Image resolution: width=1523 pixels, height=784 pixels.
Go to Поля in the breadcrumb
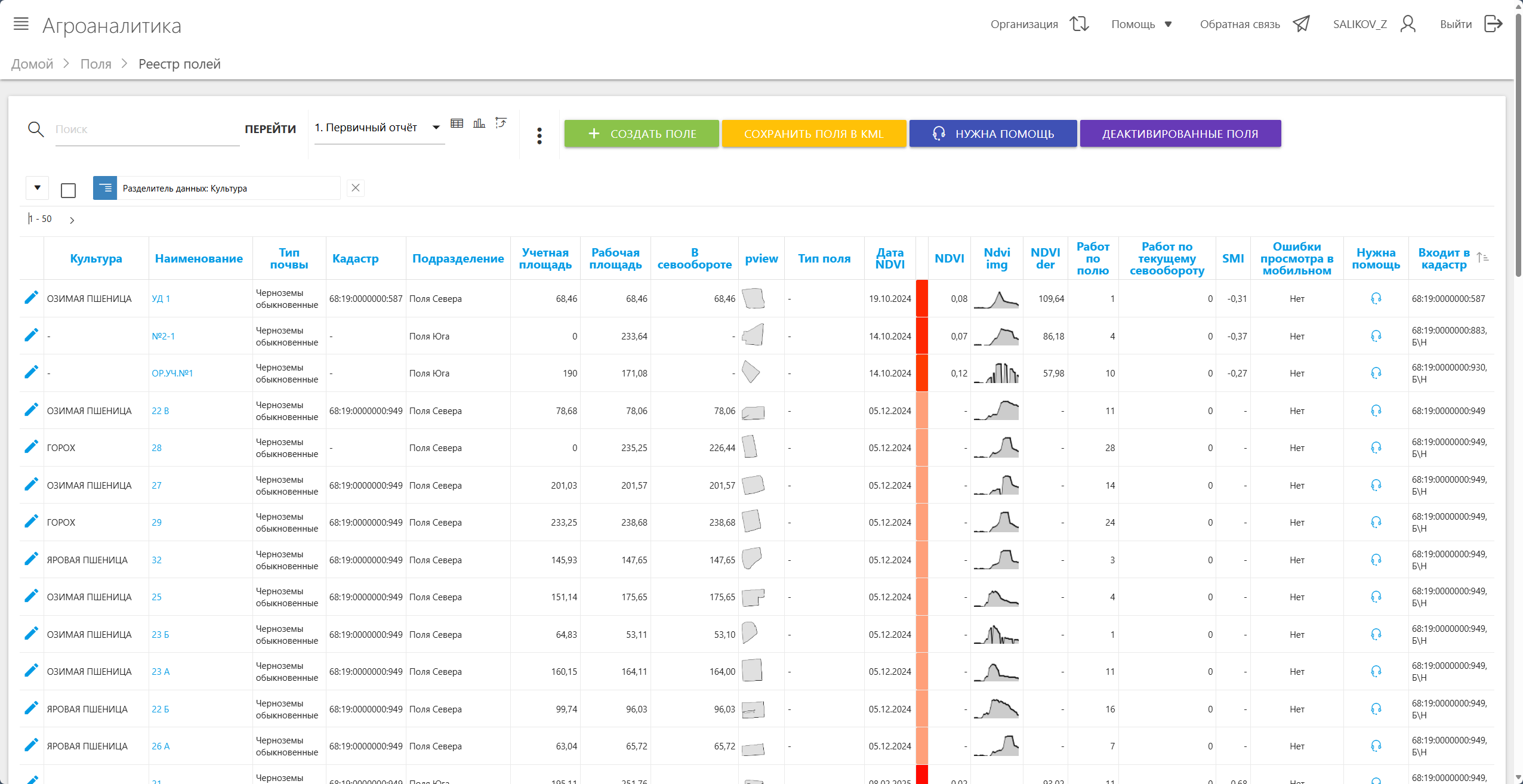point(95,64)
